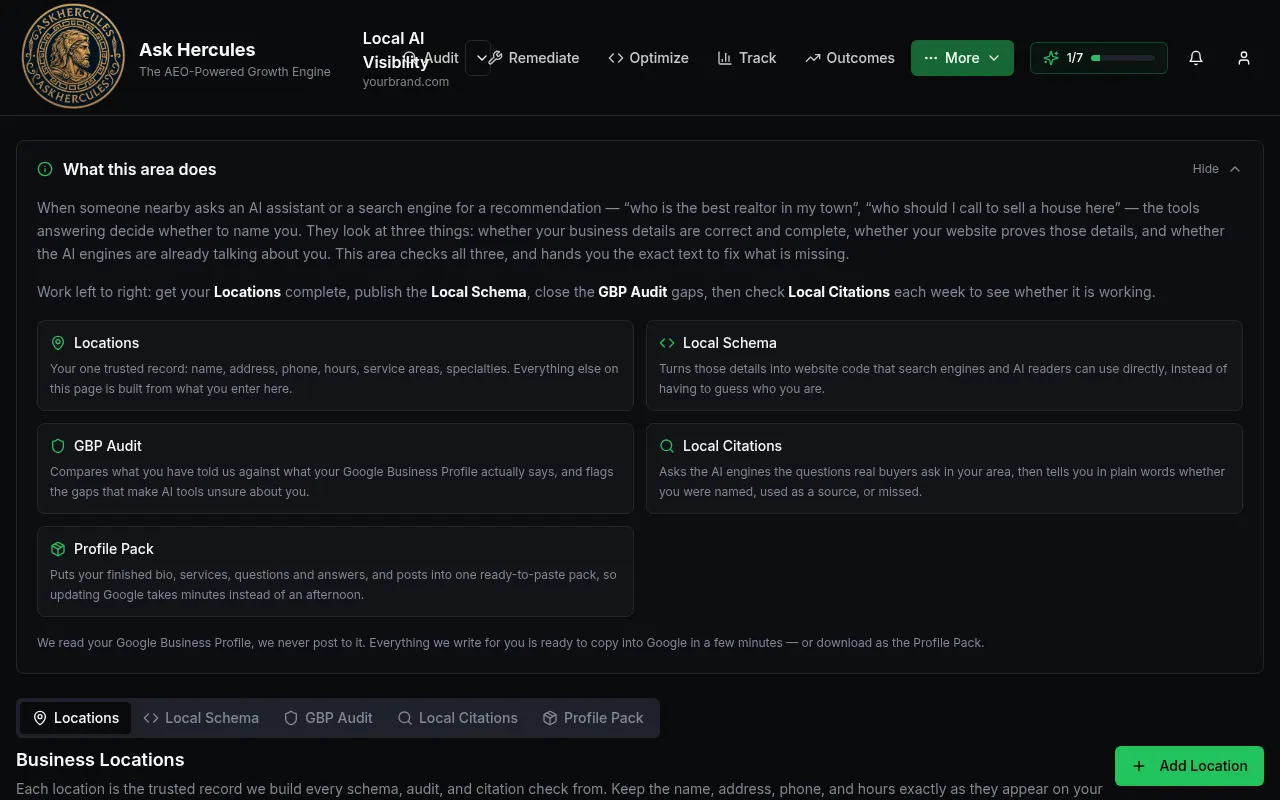Click the Ask Hercules logo emblem

pos(73,56)
